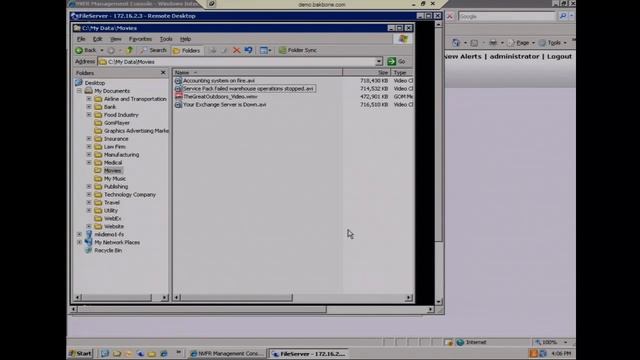This screenshot has width=640, height=360.
Task: Click the Logout link in browser
Action: pyautogui.click(x=559, y=57)
